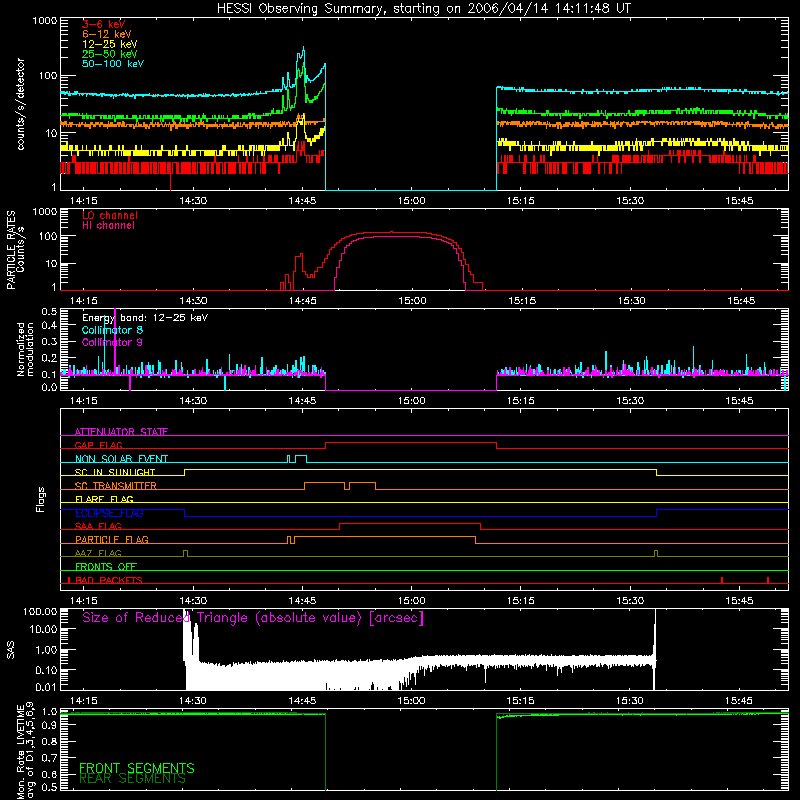
Task: Click the '50-100 keV' legend label
Action: (x=113, y=64)
